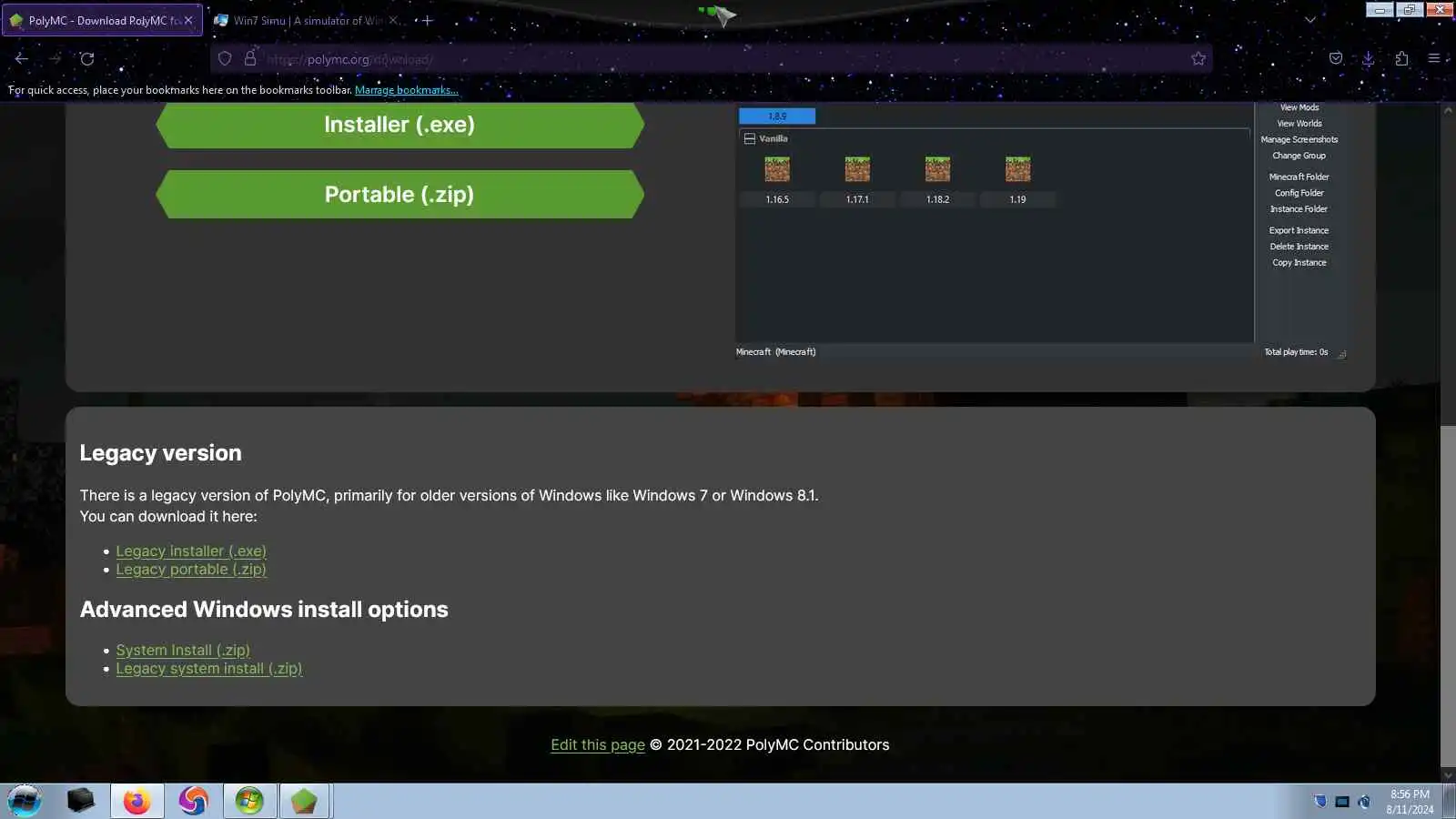Click Copy Instance in preview sidebar
The width and height of the screenshot is (1456, 819).
pos(1299,263)
